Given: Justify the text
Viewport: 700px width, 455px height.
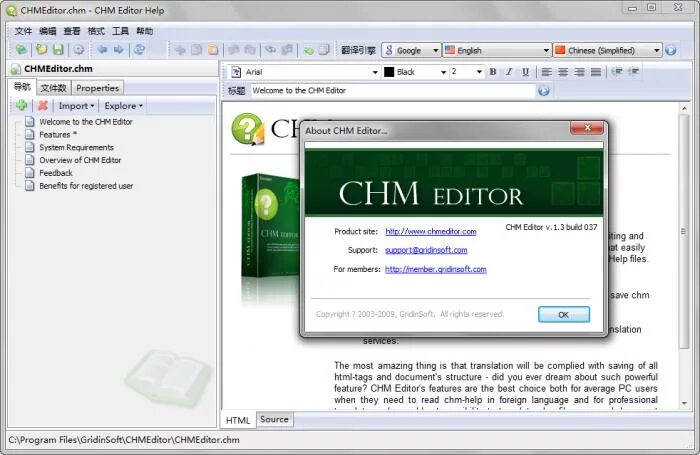Looking at the screenshot, I should click(x=596, y=71).
